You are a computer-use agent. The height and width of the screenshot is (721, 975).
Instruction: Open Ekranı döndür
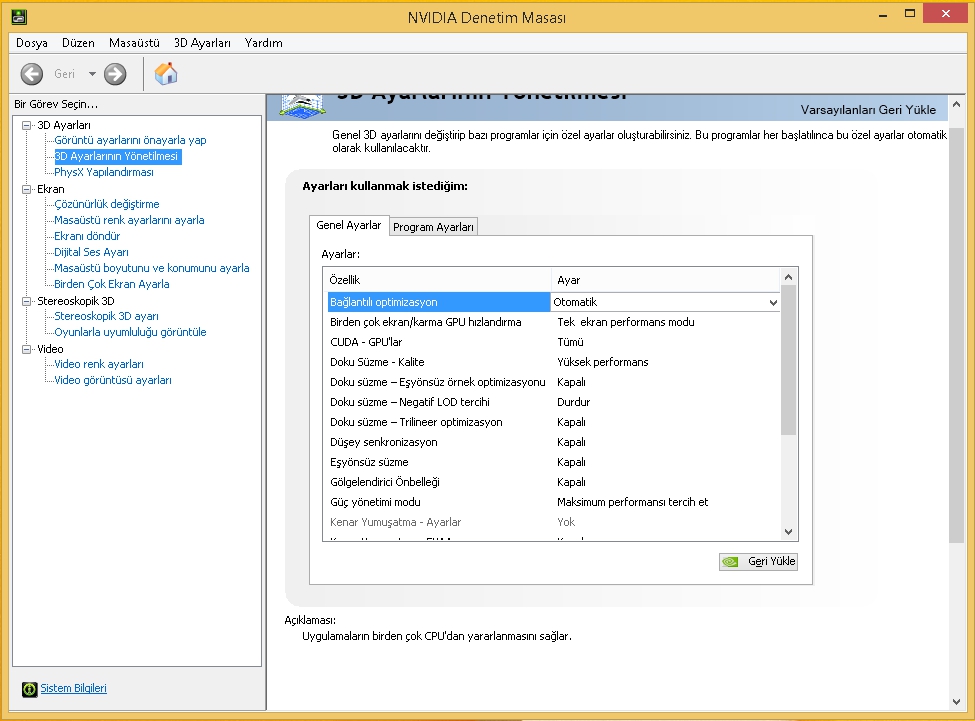point(87,236)
